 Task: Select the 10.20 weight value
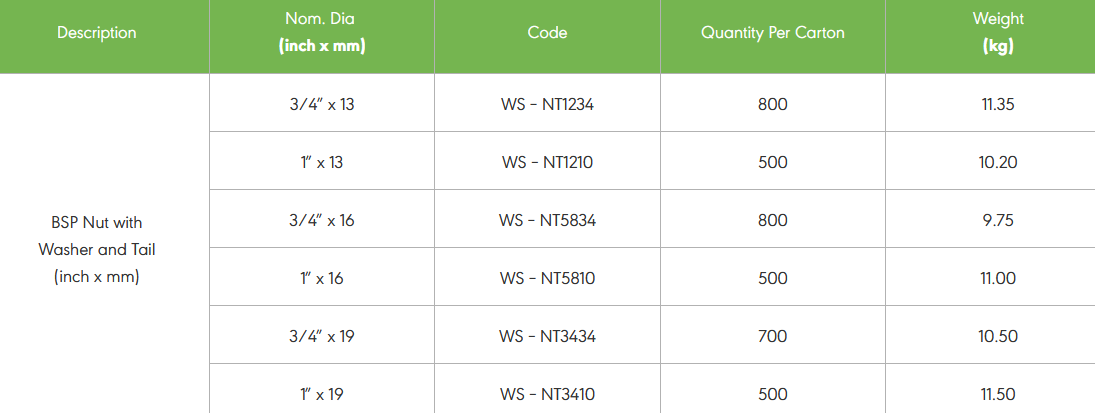[998, 162]
